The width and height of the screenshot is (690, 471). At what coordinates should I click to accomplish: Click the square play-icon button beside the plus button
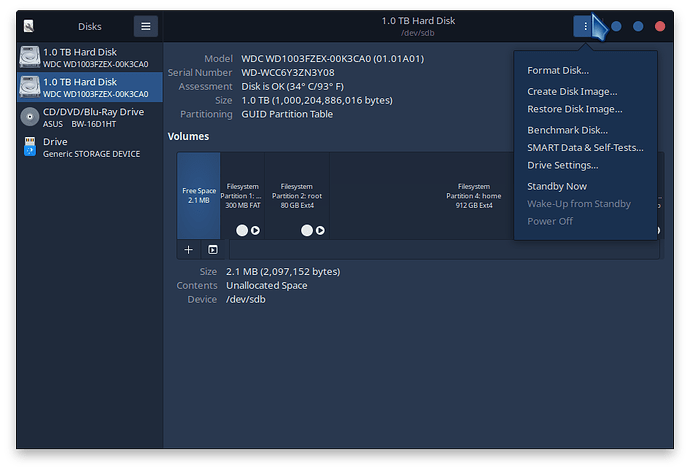click(213, 250)
